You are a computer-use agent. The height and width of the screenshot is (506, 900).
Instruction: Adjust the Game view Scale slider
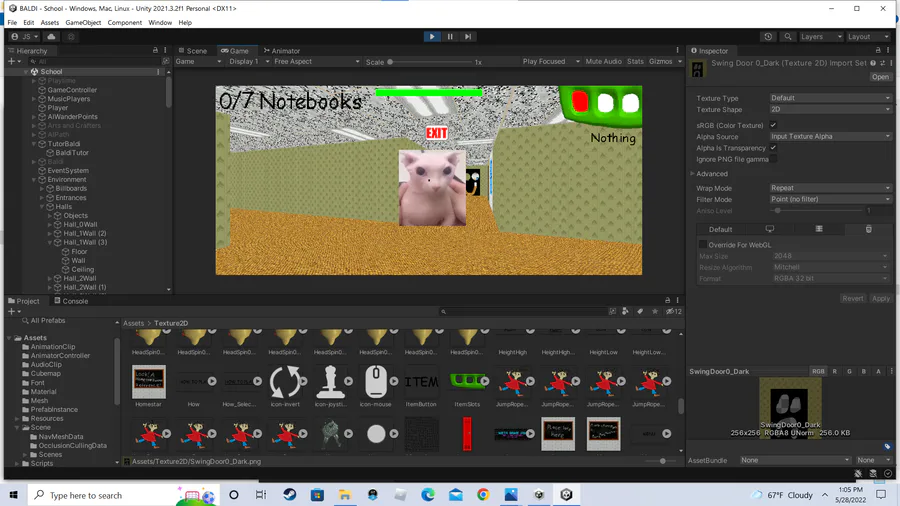430,61
